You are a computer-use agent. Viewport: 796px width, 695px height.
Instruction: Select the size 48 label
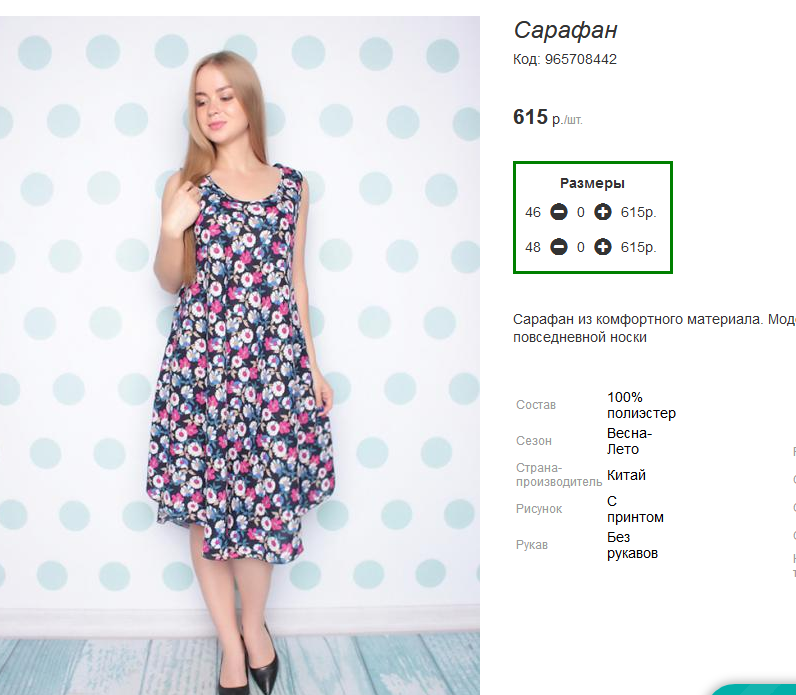[533, 247]
